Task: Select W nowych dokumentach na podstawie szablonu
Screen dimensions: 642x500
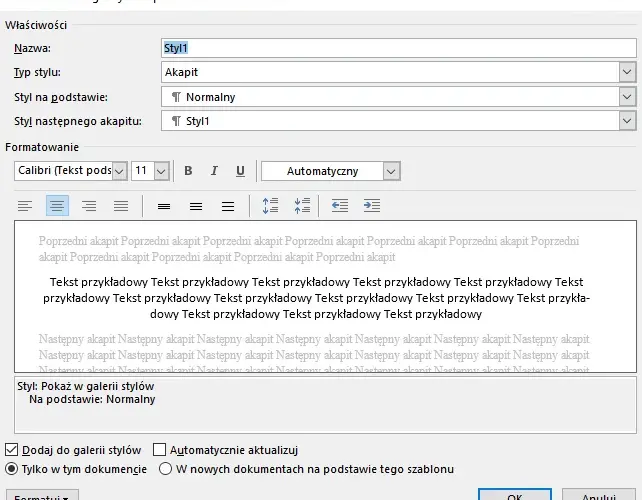Action: [165, 468]
